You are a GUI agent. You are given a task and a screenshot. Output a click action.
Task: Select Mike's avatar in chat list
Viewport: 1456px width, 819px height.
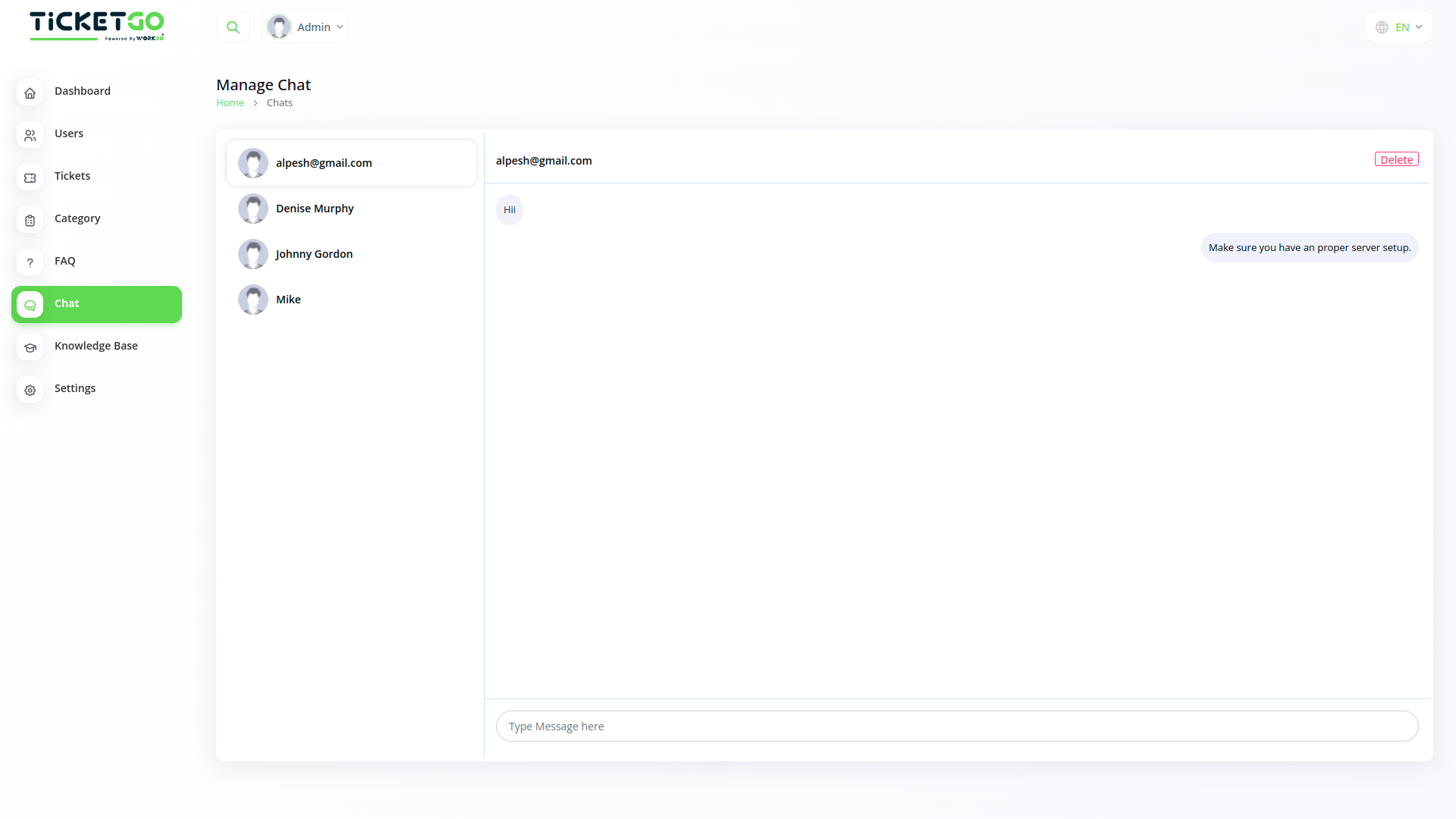[x=253, y=300]
